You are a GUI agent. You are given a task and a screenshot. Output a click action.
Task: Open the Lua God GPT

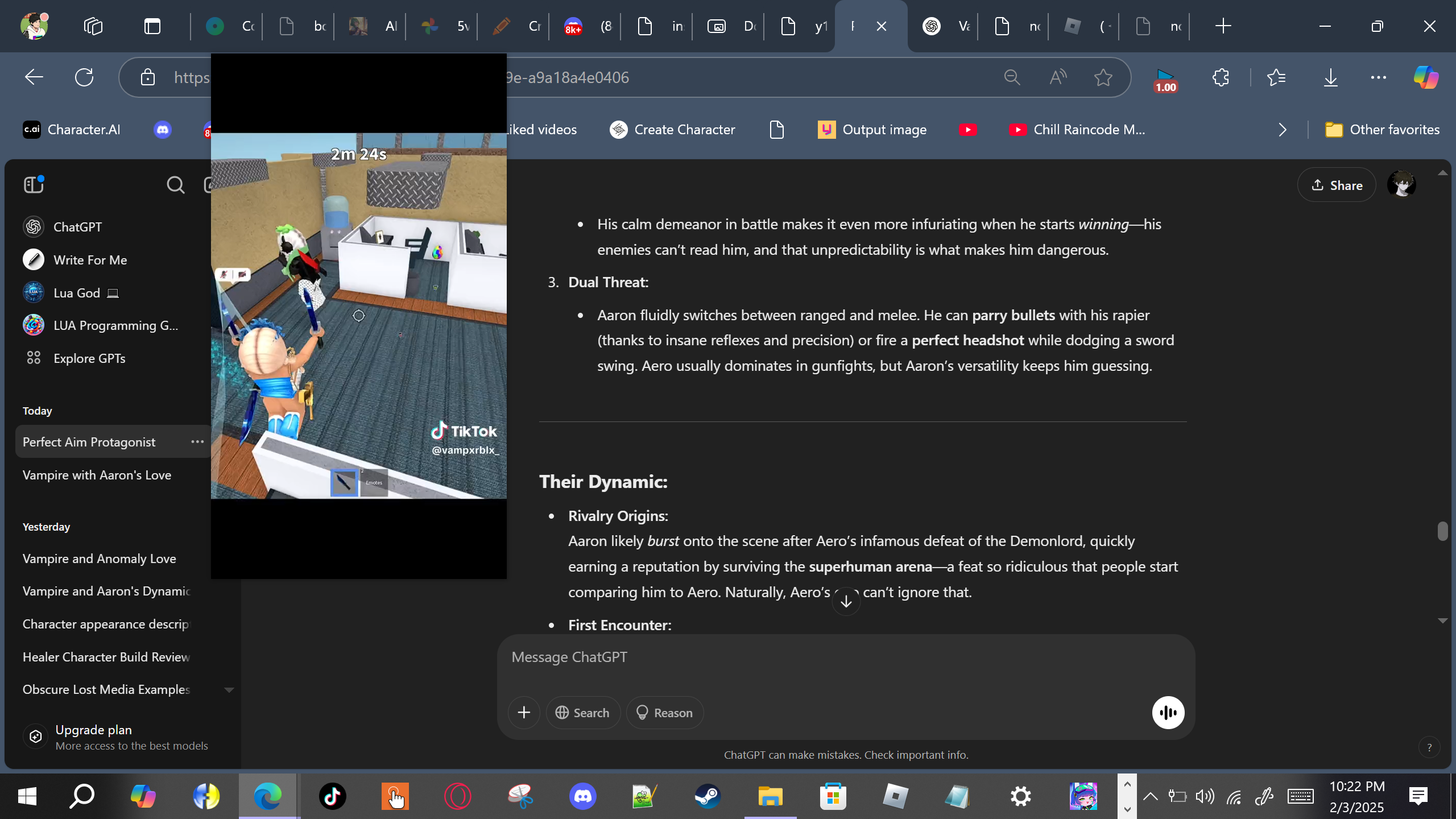click(x=71, y=292)
